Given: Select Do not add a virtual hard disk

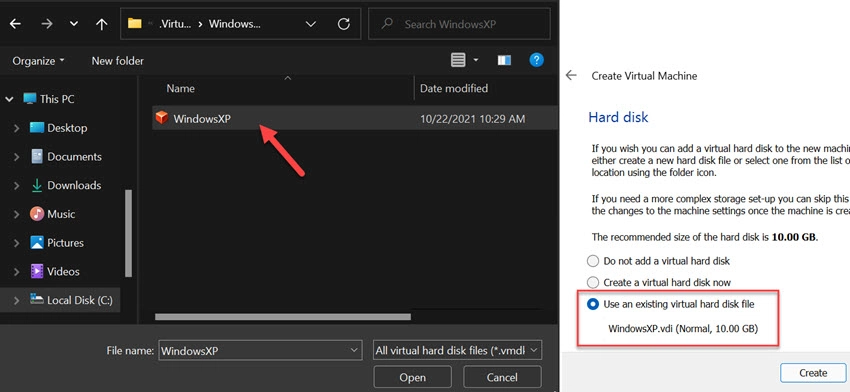Looking at the screenshot, I should click(x=593, y=261).
